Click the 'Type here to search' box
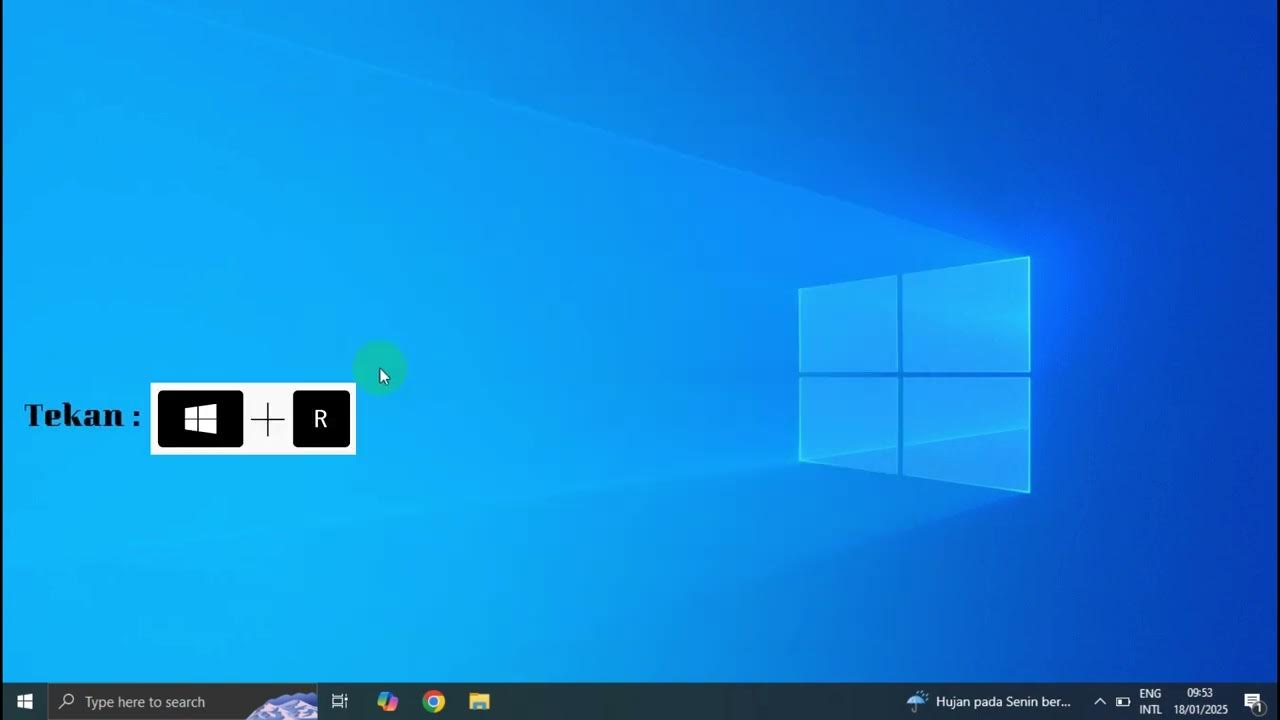The height and width of the screenshot is (720, 1280). pyautogui.click(x=183, y=702)
